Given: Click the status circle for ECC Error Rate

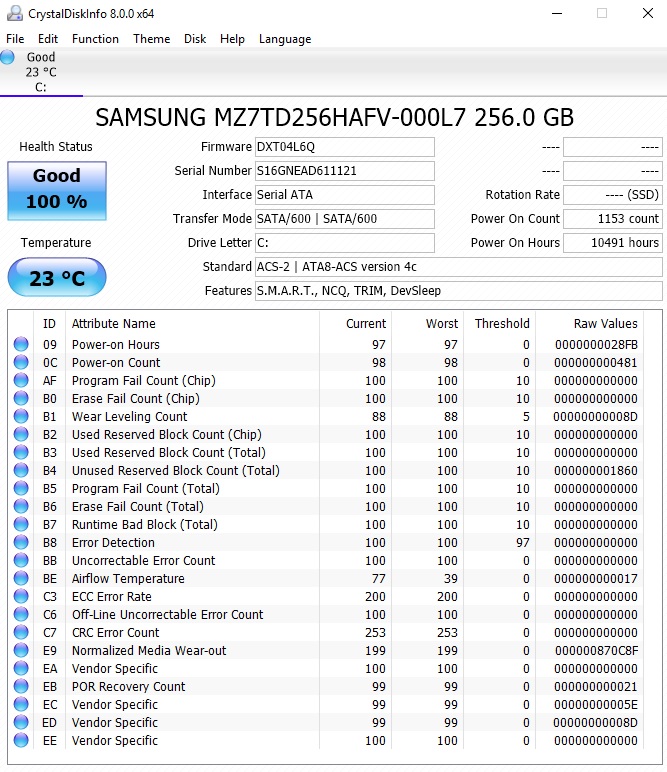Looking at the screenshot, I should [x=21, y=596].
